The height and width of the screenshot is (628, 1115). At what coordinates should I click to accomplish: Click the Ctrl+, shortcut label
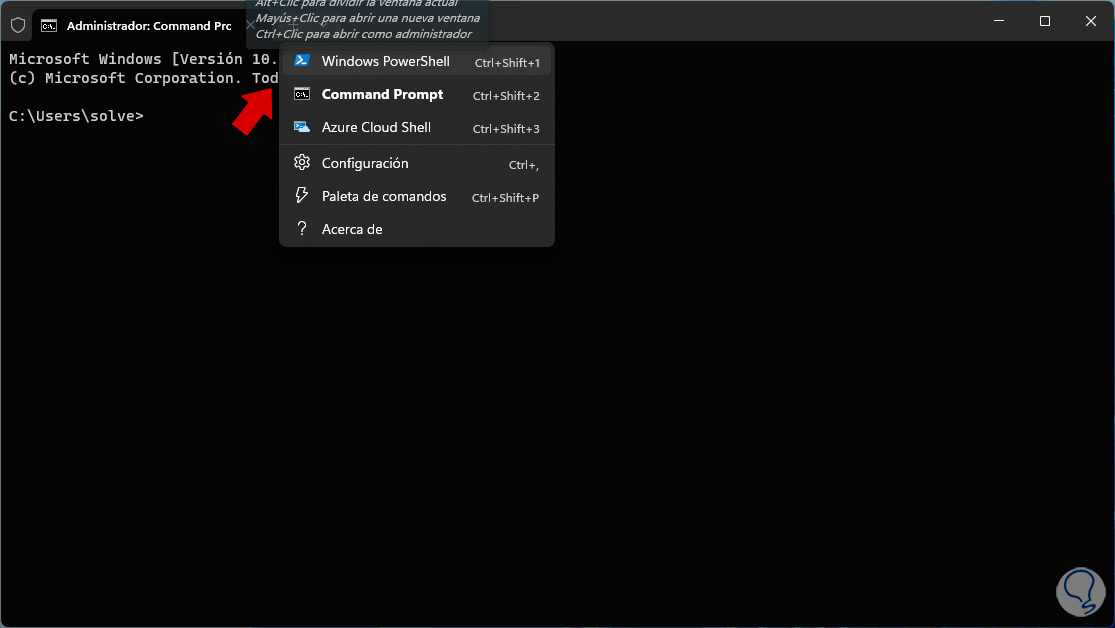(x=523, y=165)
